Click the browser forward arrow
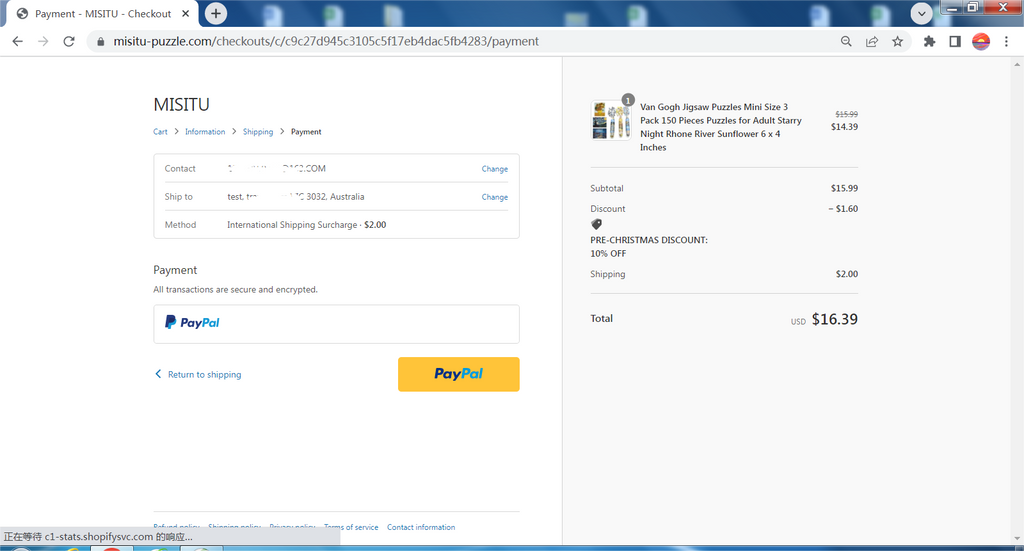 pos(43,41)
